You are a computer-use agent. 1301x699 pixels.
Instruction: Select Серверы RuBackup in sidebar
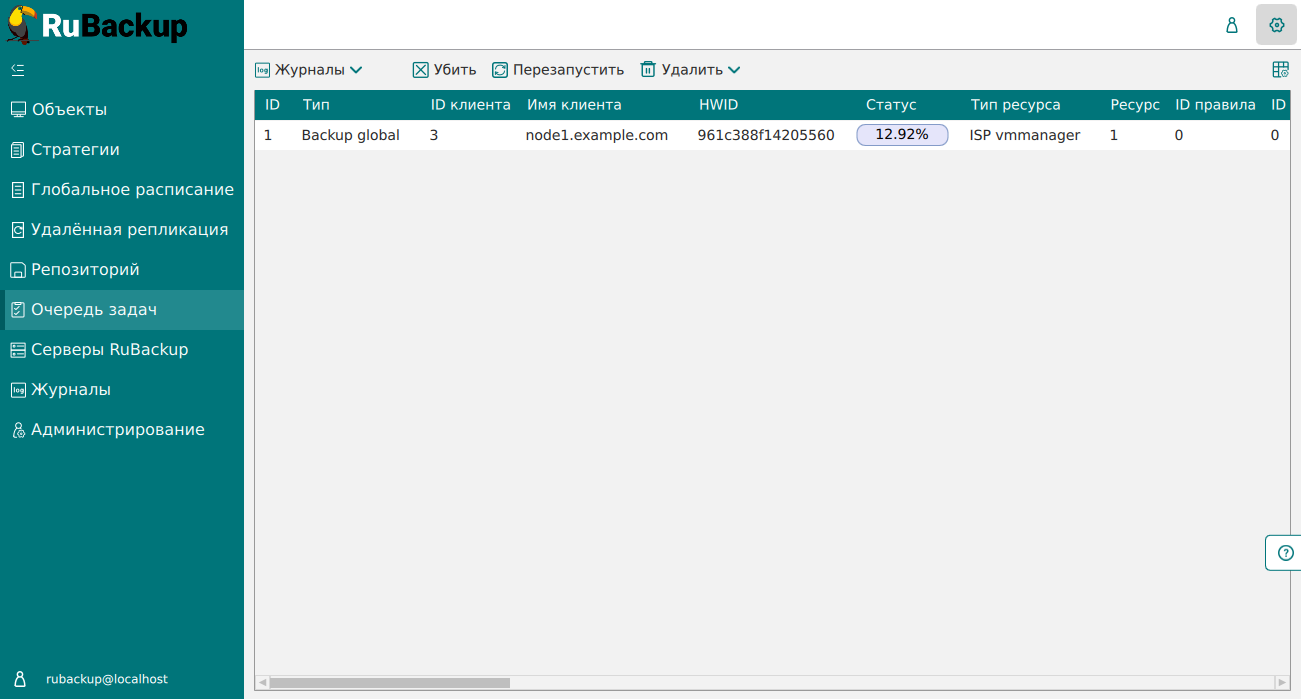click(x=109, y=350)
